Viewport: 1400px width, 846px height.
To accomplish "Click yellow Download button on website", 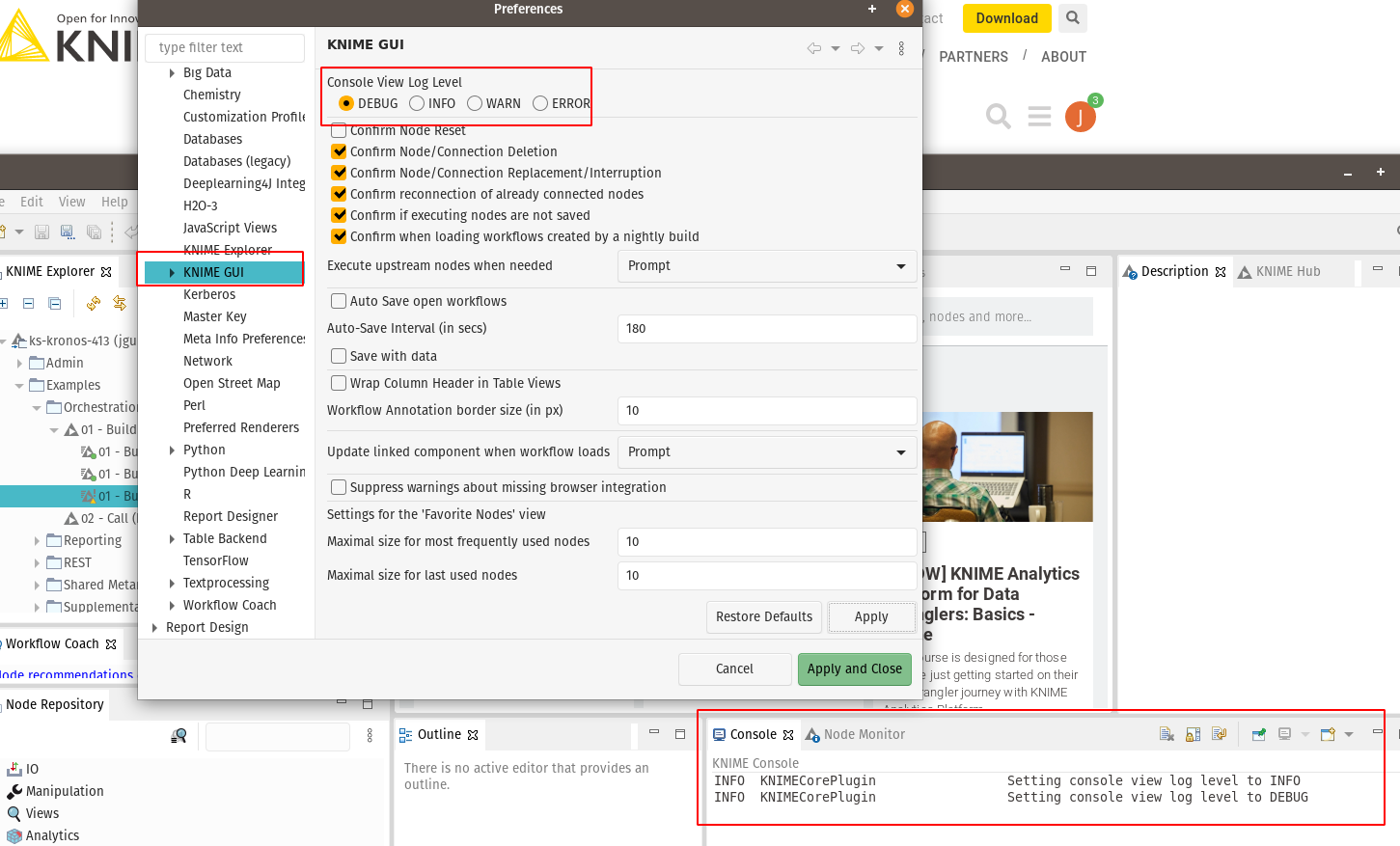I will point(1006,17).
